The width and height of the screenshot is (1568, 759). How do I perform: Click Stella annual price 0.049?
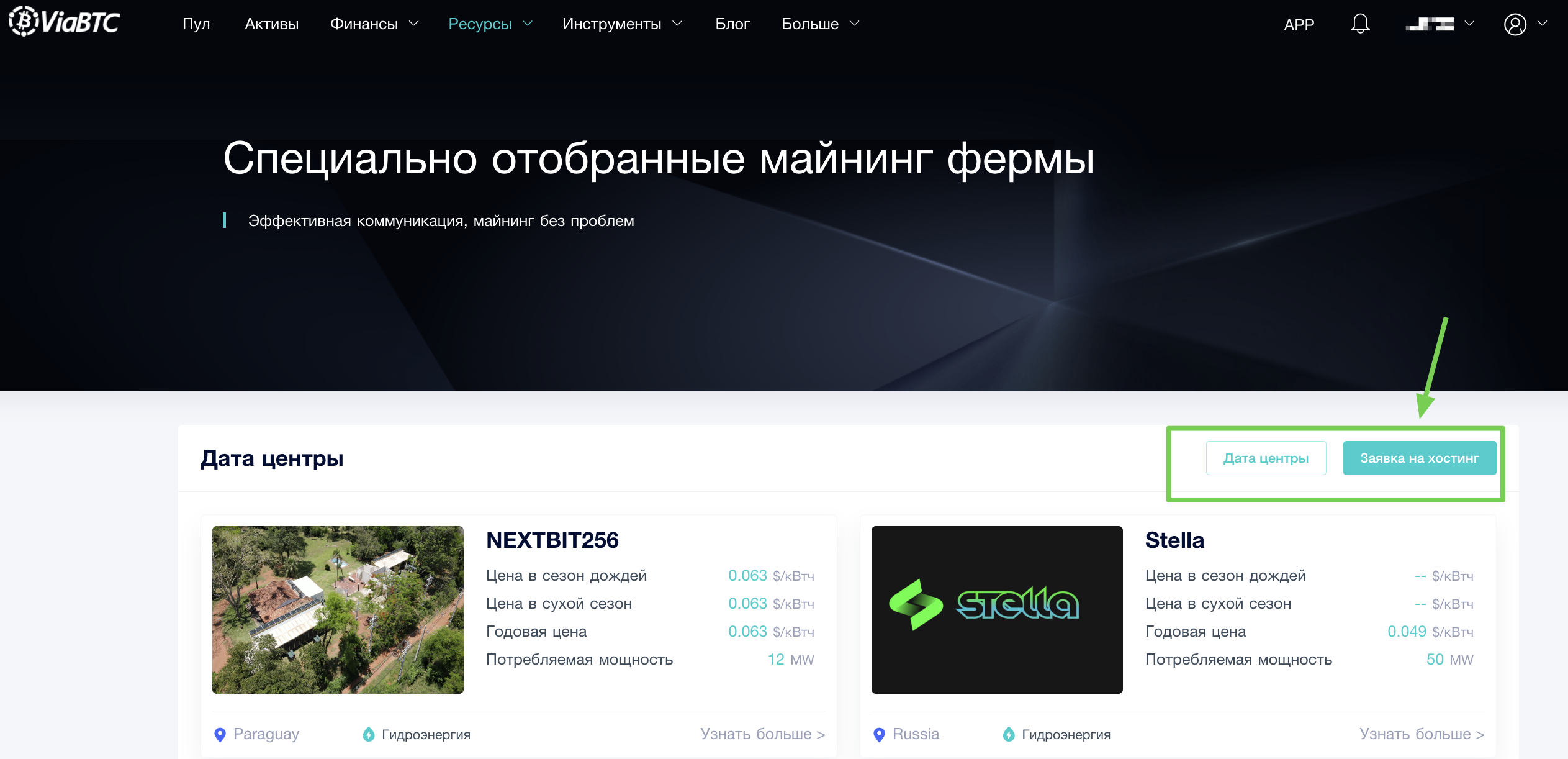click(1407, 632)
